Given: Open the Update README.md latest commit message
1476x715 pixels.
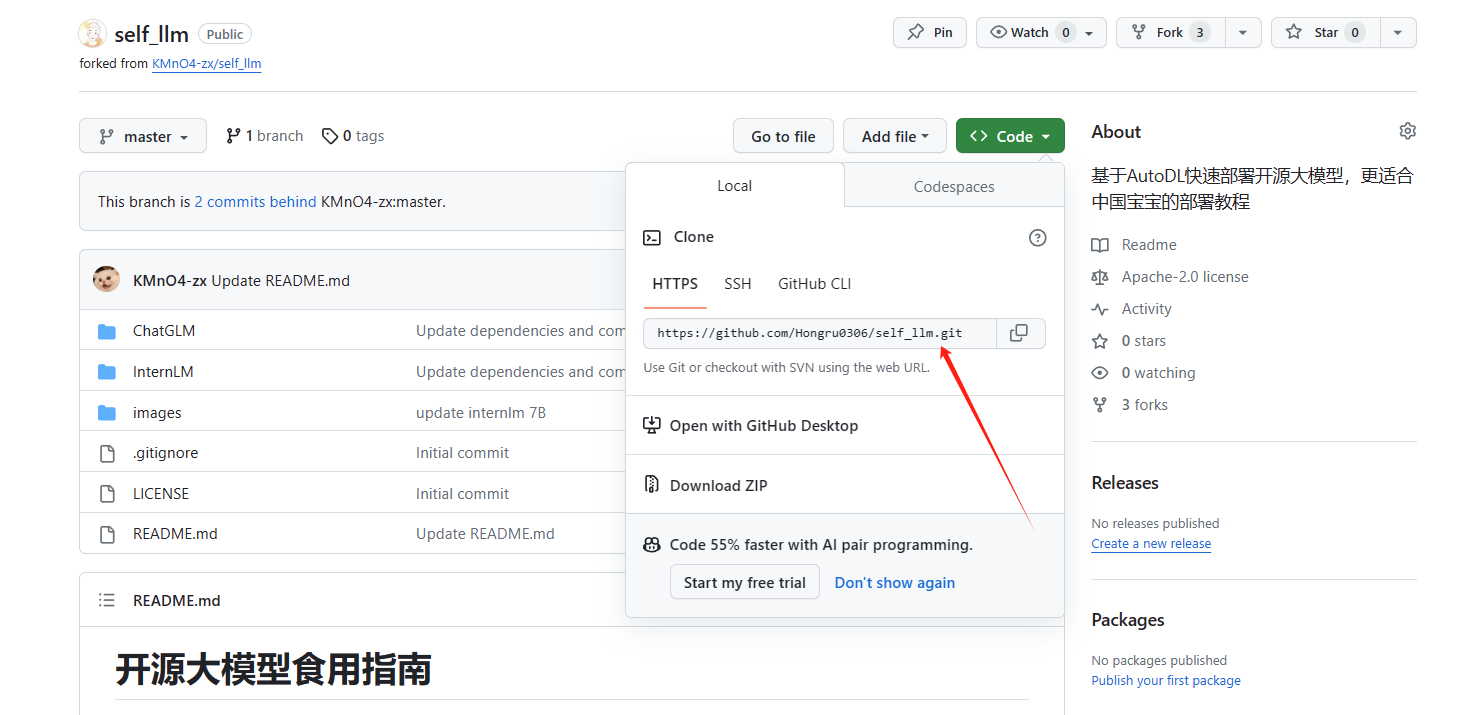Looking at the screenshot, I should coord(281,280).
